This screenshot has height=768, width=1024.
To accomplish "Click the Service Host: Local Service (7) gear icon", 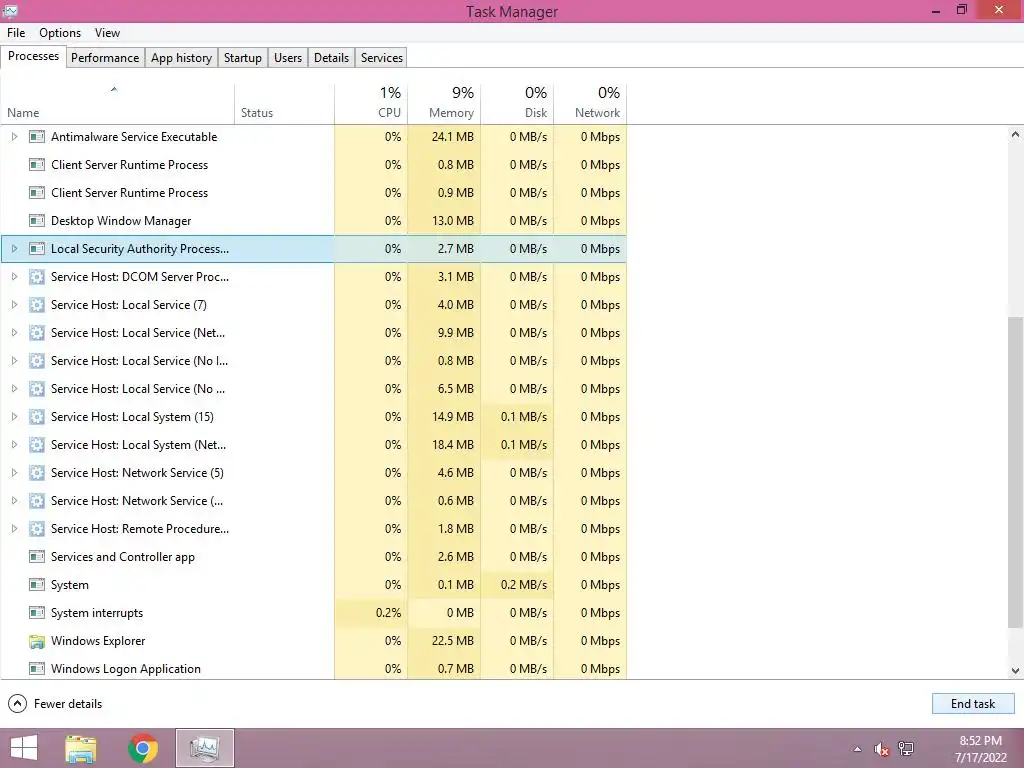I will click(37, 305).
